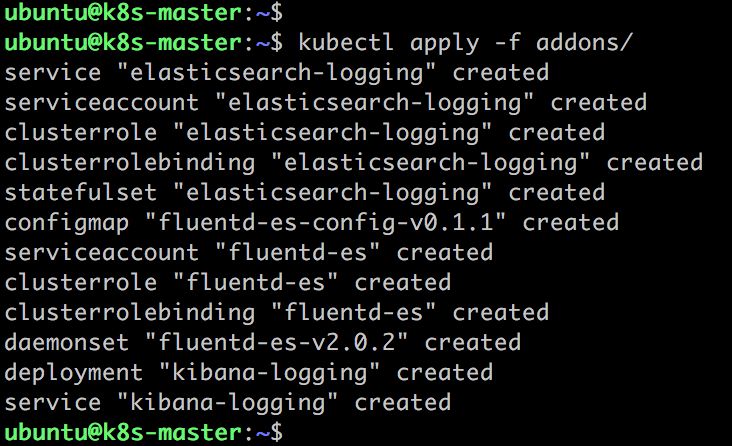Click the daemonset fluentd-es-v2.0.2 line
732x446 pixels.
[263, 342]
